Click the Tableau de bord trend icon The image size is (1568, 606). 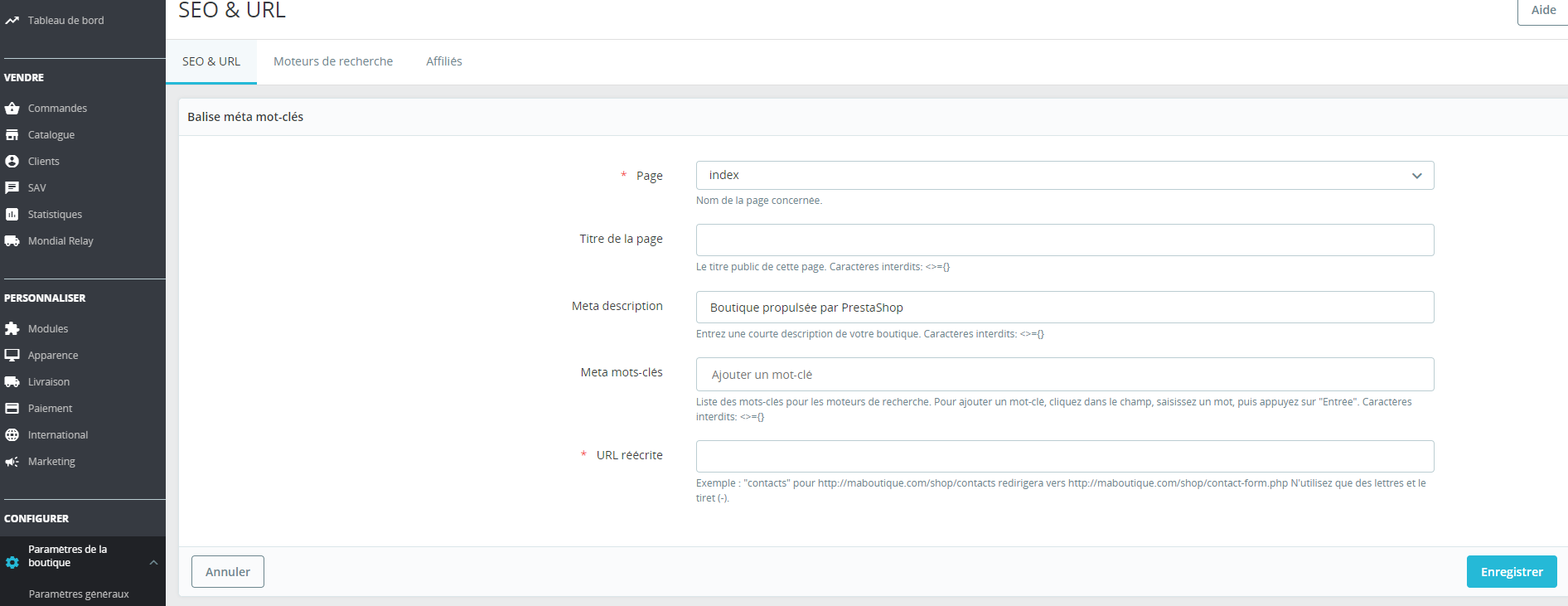pos(12,21)
